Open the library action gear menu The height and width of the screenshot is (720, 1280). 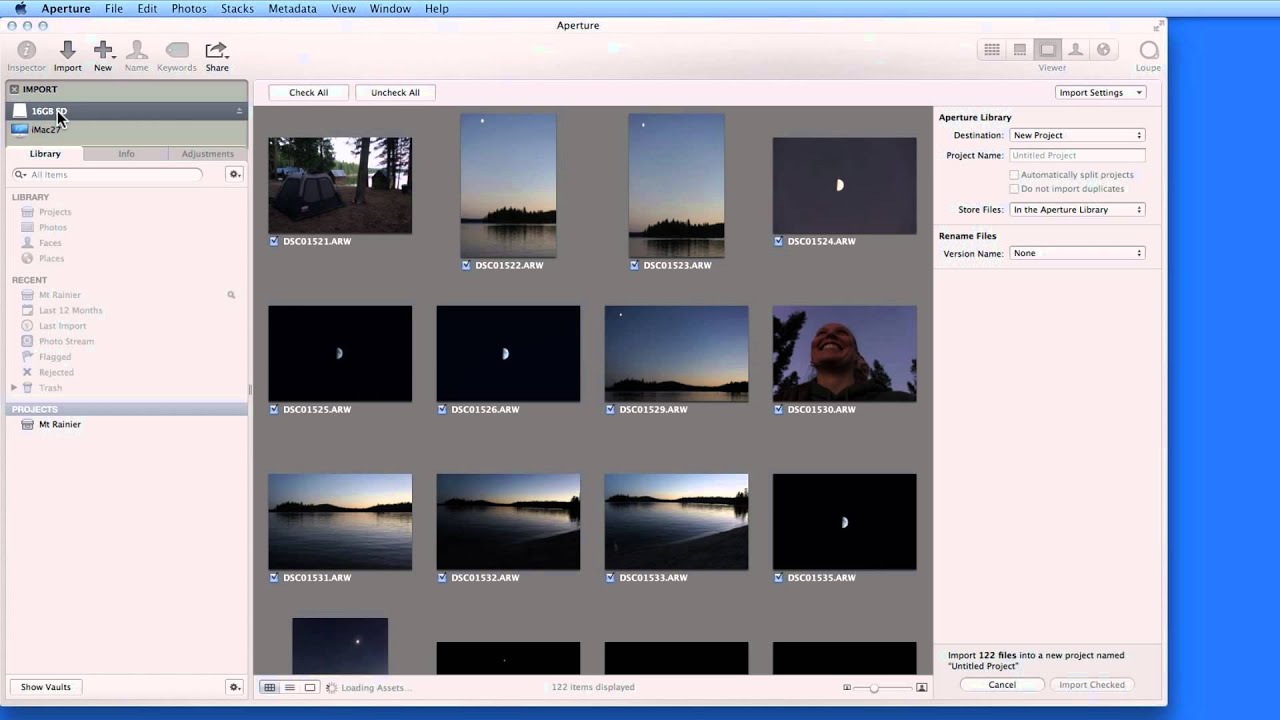pyautogui.click(x=234, y=174)
